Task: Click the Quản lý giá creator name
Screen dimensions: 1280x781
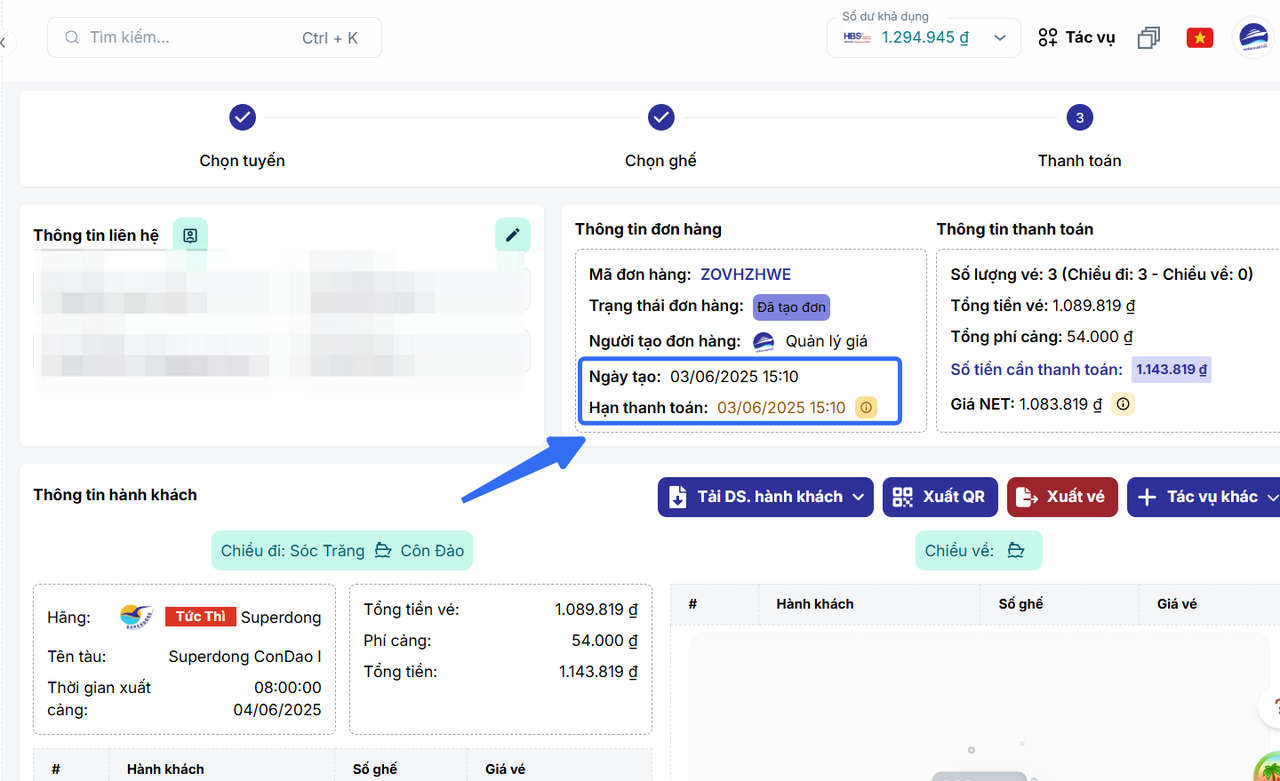Action: (x=826, y=341)
